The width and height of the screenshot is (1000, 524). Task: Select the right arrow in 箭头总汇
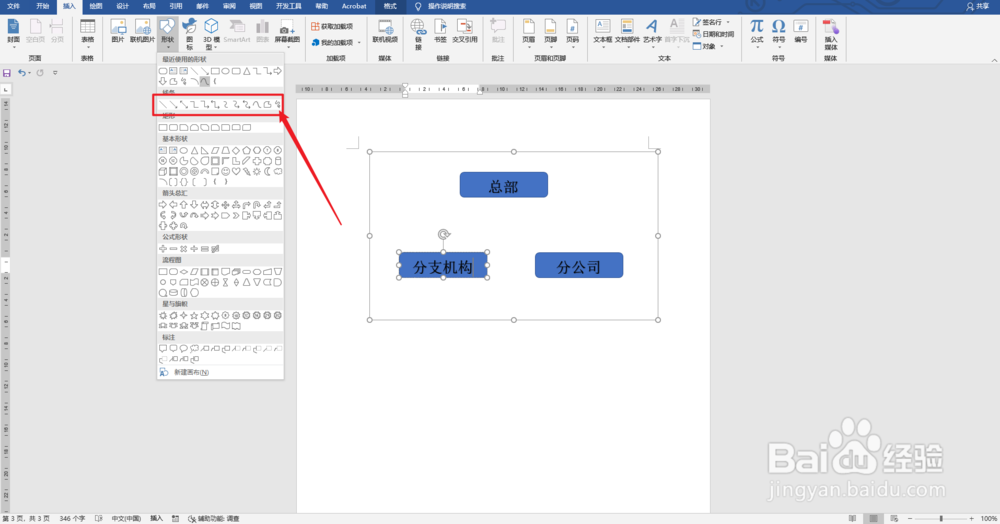point(163,205)
